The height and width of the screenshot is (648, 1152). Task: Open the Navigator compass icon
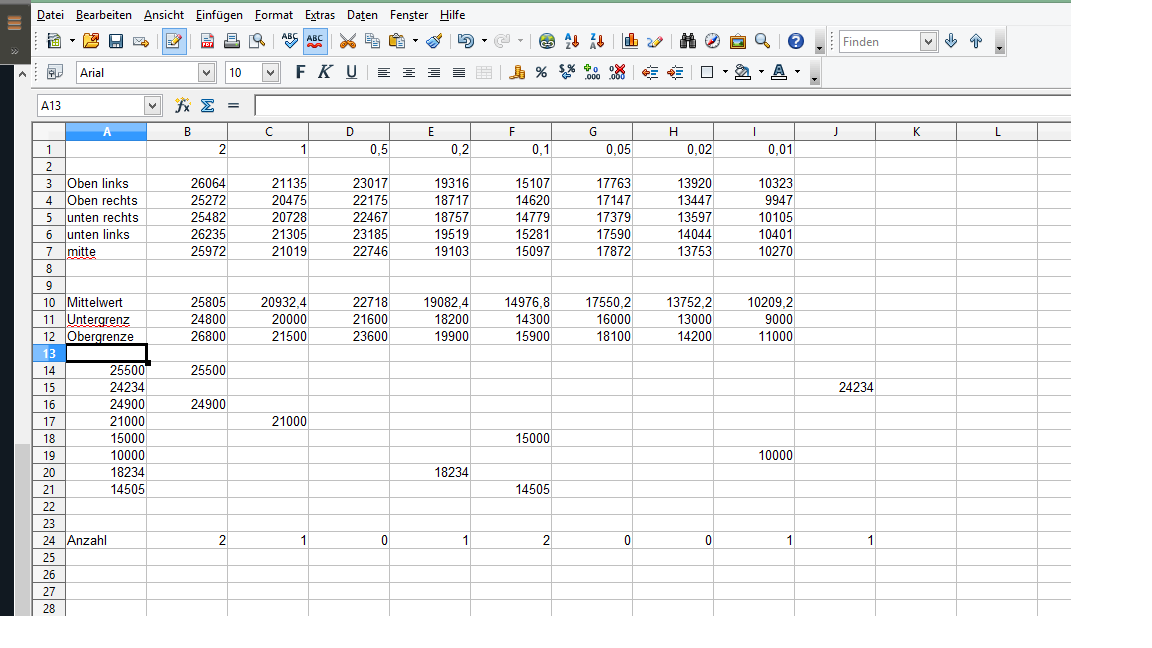pyautogui.click(x=713, y=41)
